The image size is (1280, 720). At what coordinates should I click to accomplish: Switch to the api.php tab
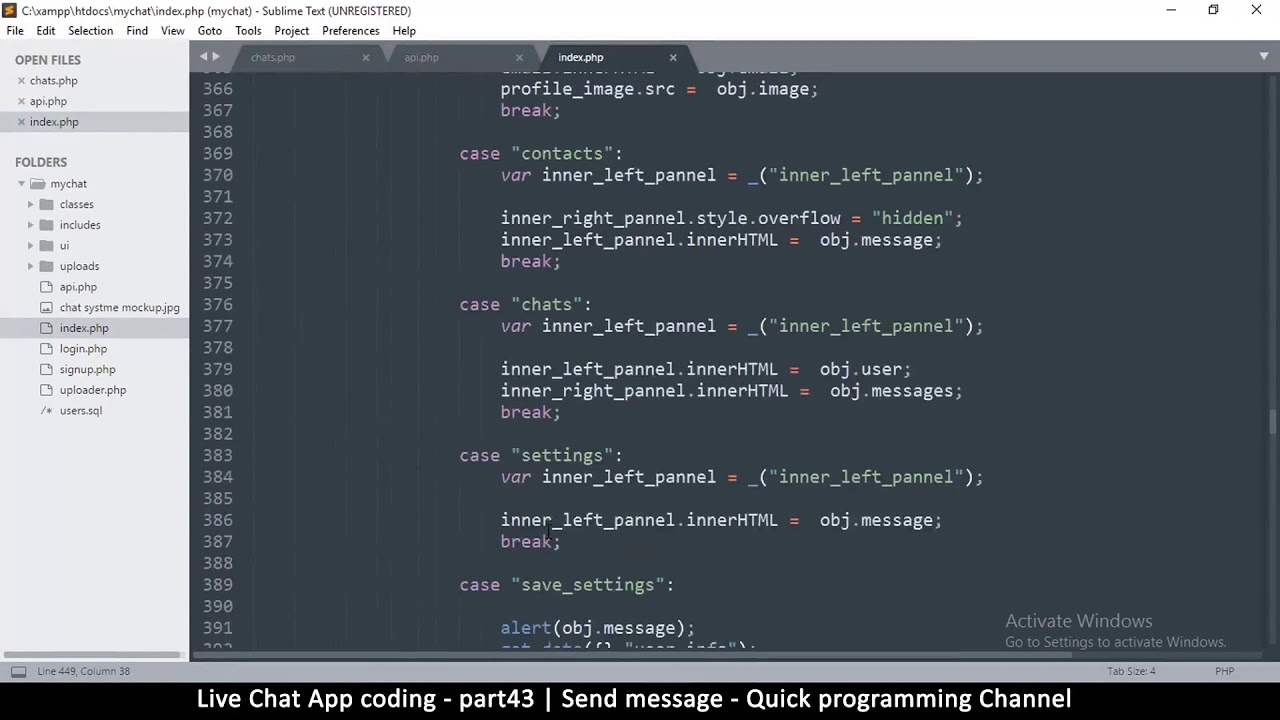point(421,58)
